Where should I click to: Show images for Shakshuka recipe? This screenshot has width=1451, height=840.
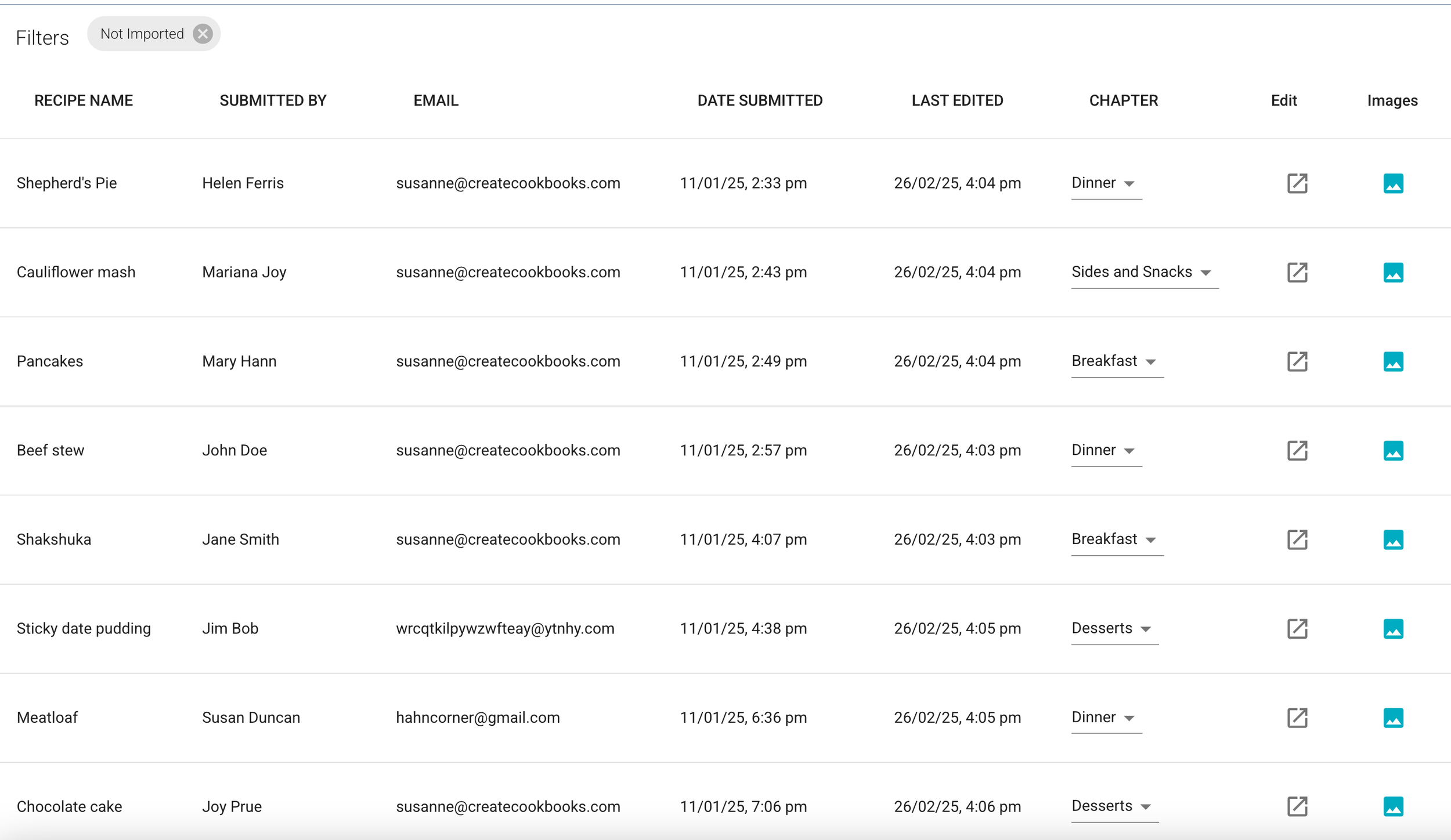[x=1393, y=540]
